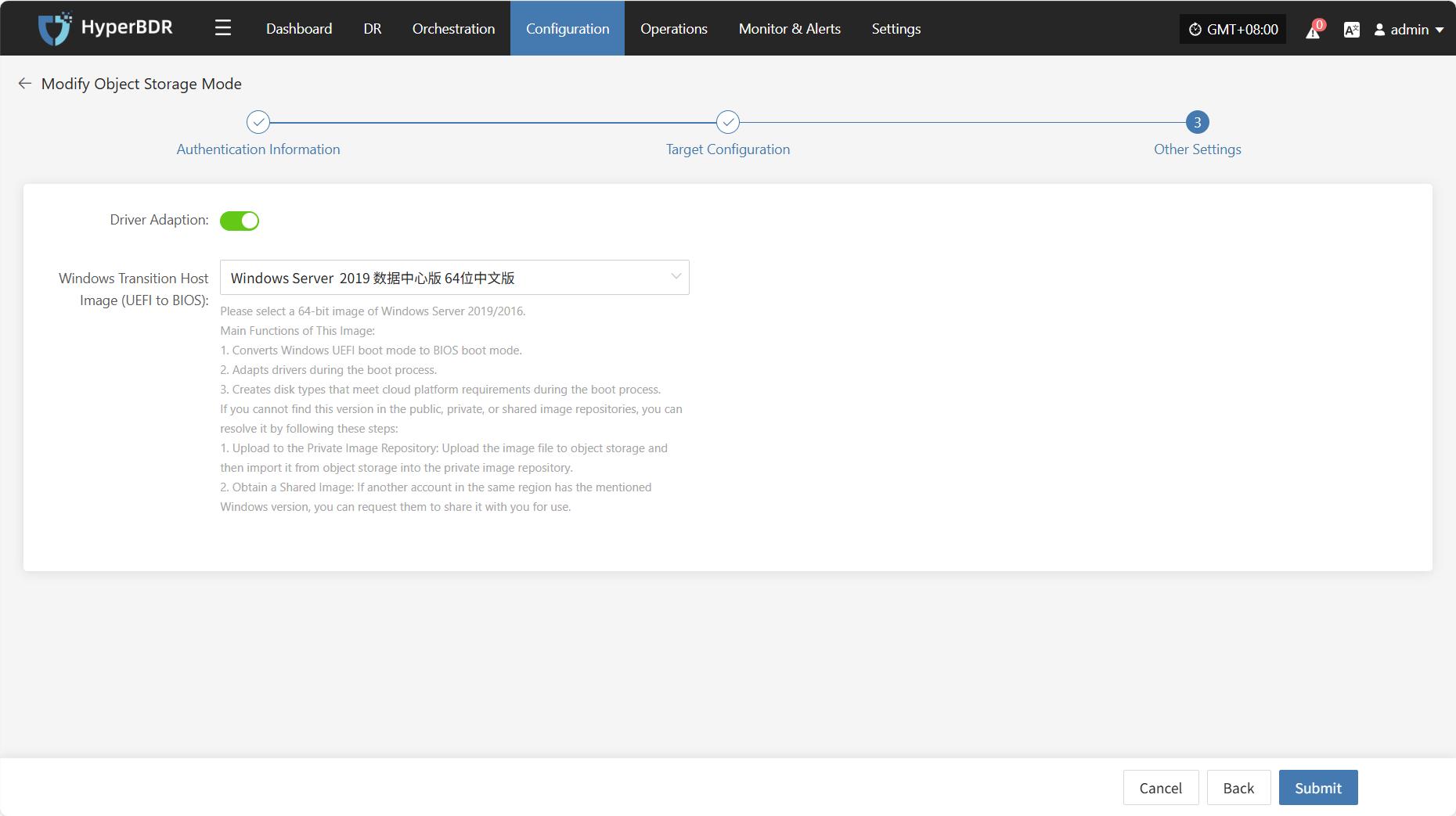1456x816 pixels.
Task: Click the HyperBDR shield logo
Action: pos(55,29)
